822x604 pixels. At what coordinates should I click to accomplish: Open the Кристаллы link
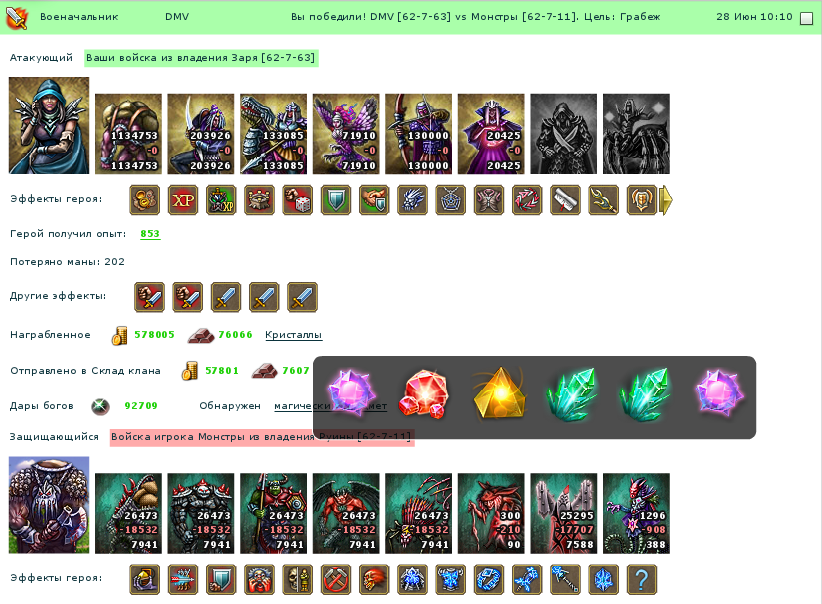tap(294, 335)
